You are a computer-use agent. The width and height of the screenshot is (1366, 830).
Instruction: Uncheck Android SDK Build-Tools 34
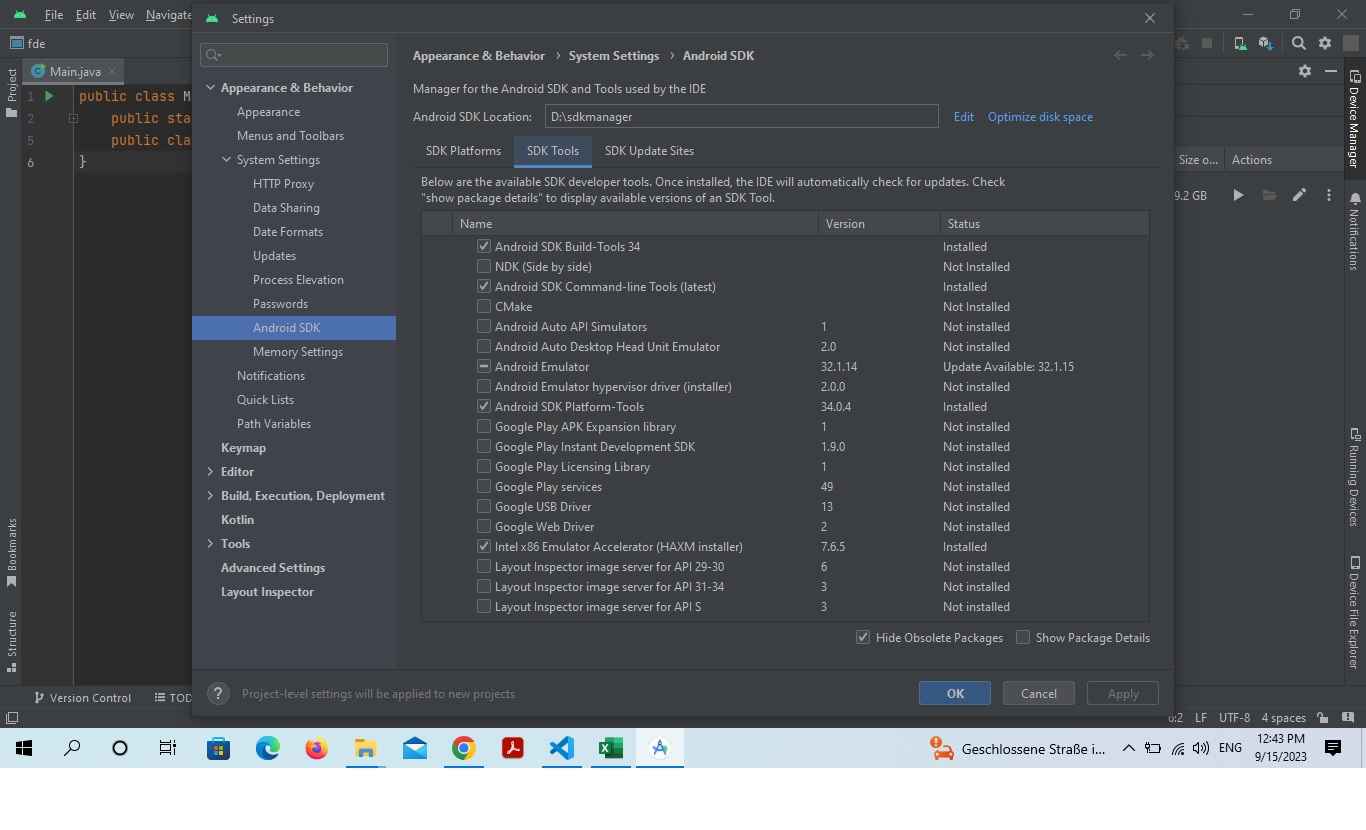click(x=484, y=246)
